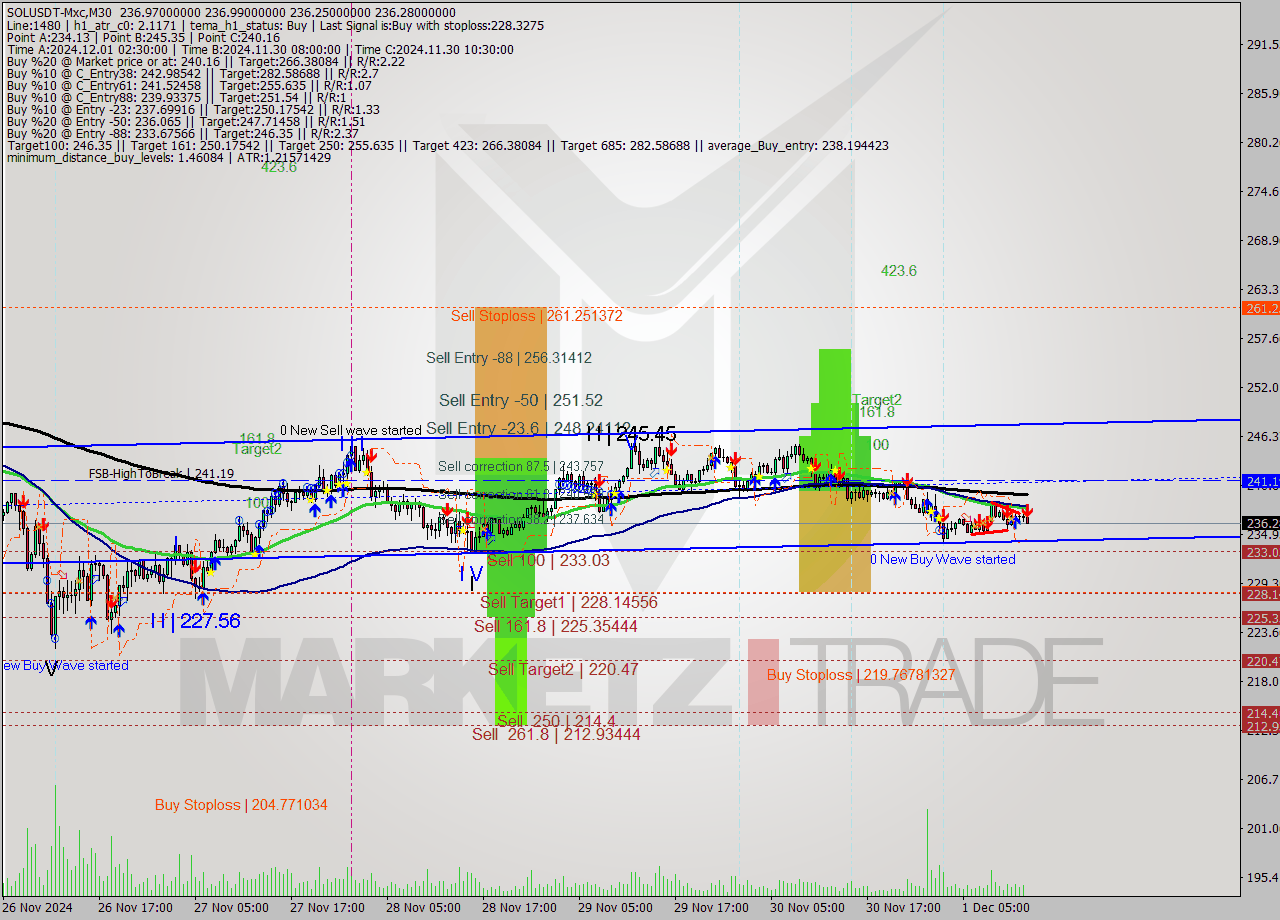1280x920 pixels.
Task: Click the current price 236.2 axis tag
Action: click(1260, 523)
